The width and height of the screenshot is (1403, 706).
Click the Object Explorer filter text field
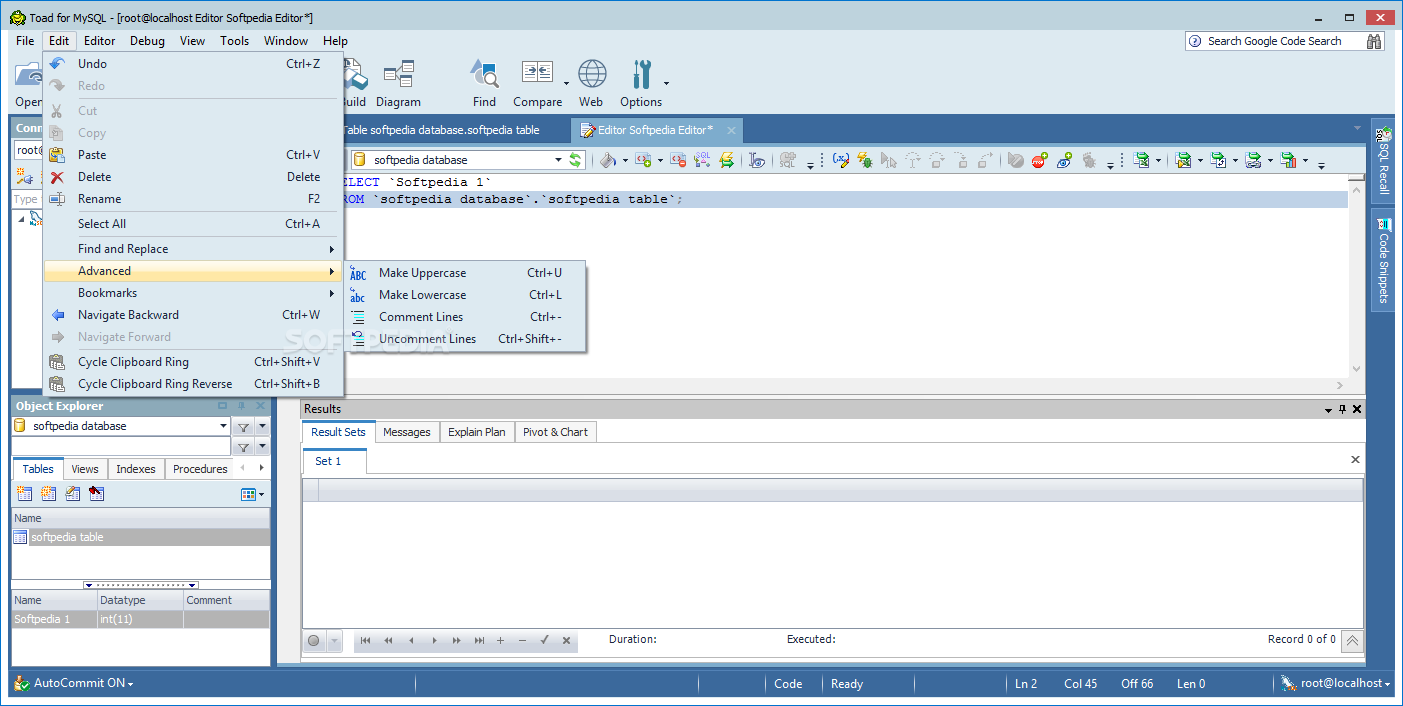click(121, 447)
